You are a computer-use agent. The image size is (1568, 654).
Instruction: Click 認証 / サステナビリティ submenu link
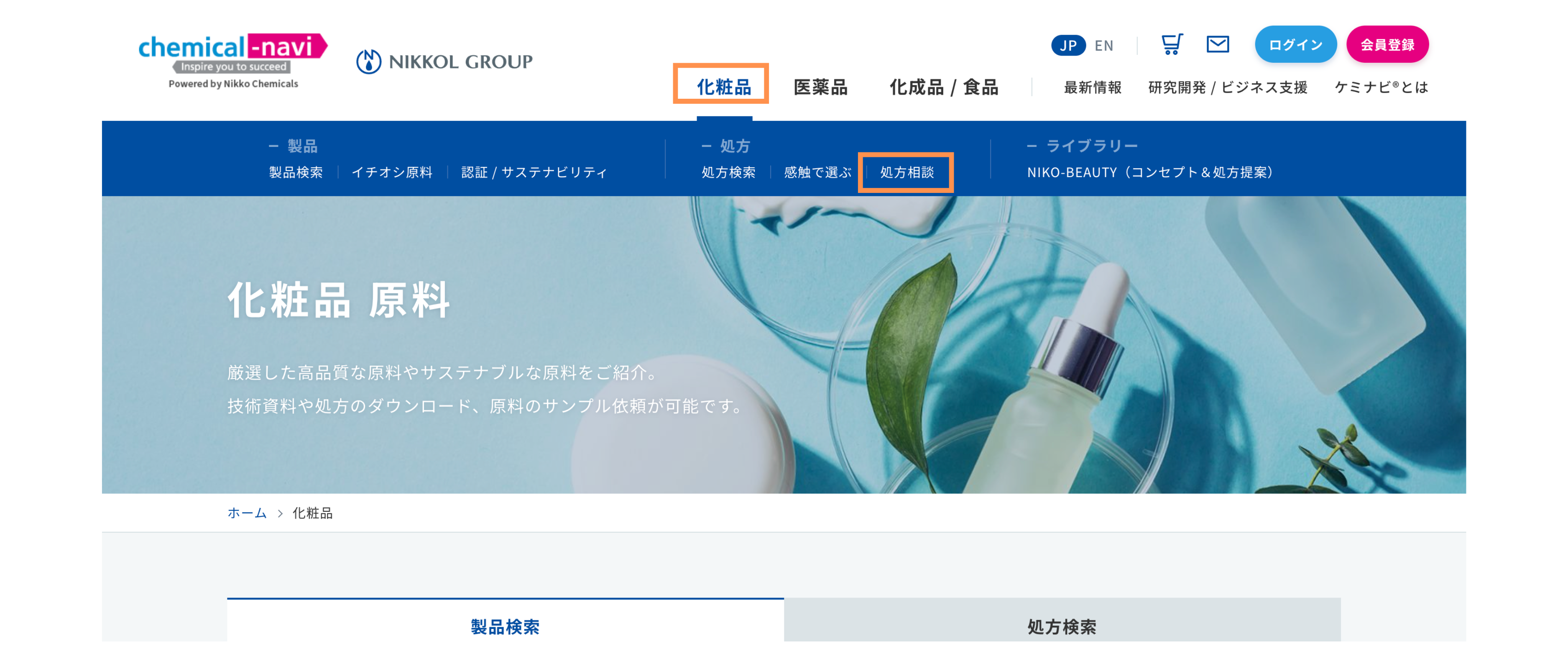(x=534, y=172)
